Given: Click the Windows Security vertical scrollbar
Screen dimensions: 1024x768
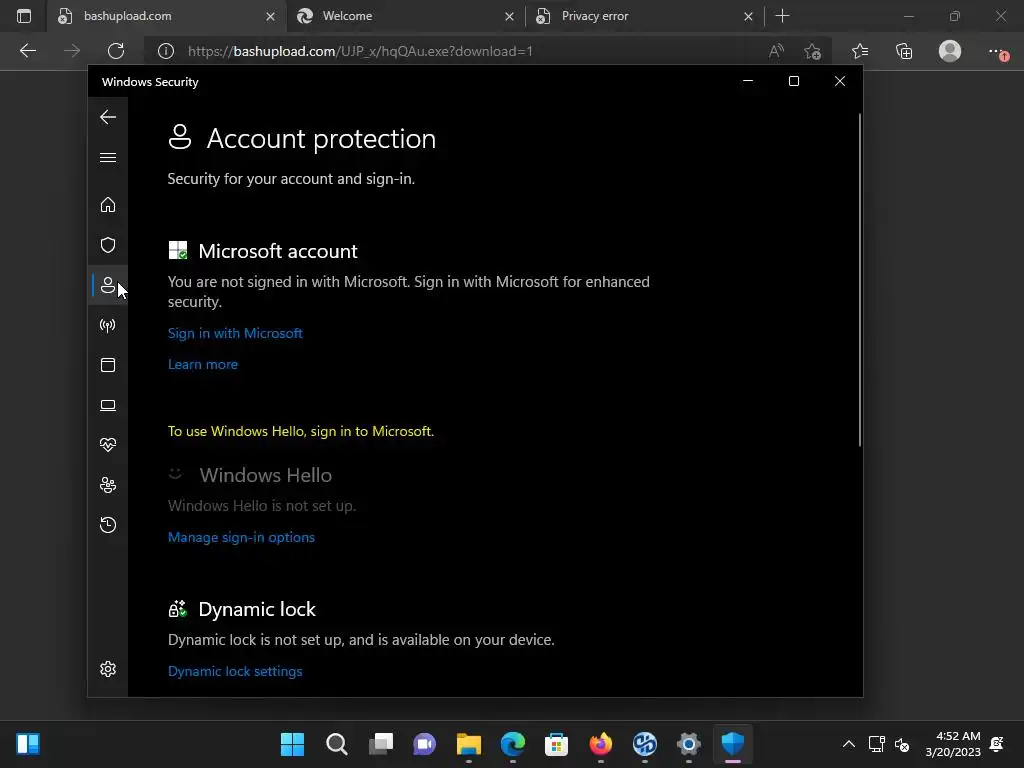Looking at the screenshot, I should click(859, 280).
